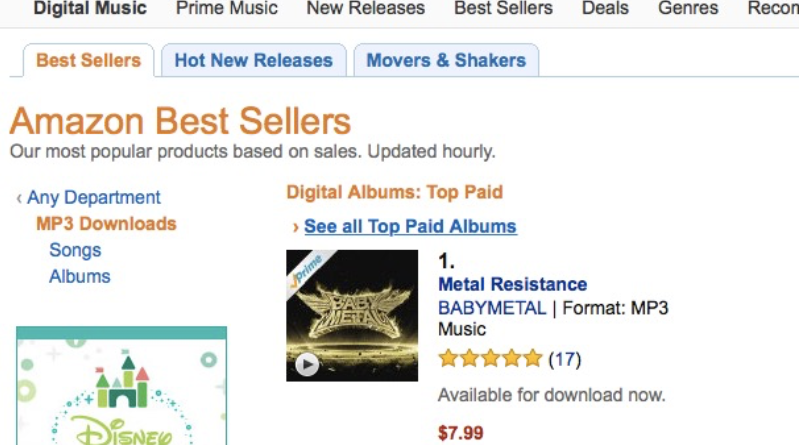Go to New Releases in top navigation

coord(365,8)
